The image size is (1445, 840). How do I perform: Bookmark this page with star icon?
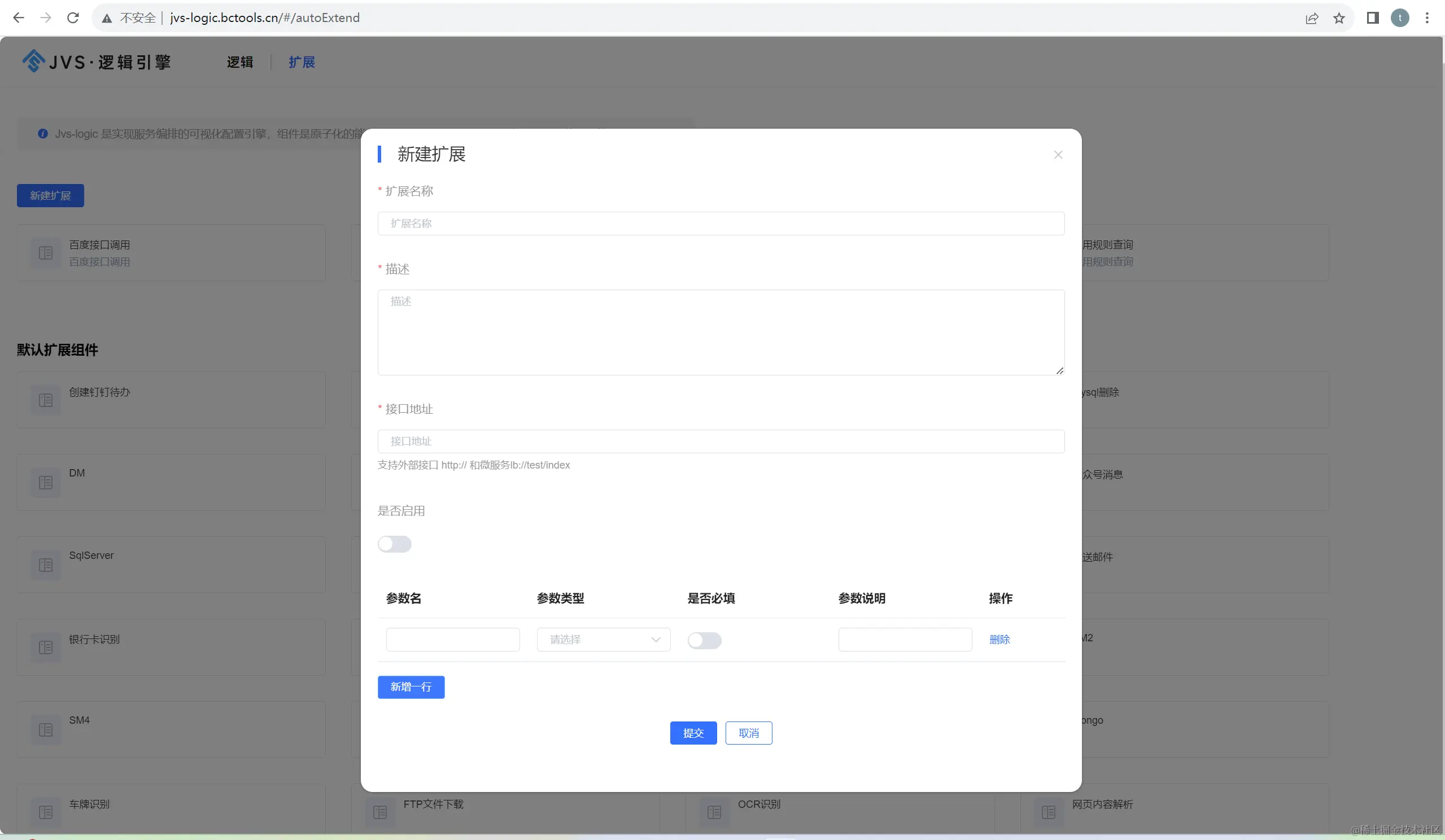(x=1339, y=19)
